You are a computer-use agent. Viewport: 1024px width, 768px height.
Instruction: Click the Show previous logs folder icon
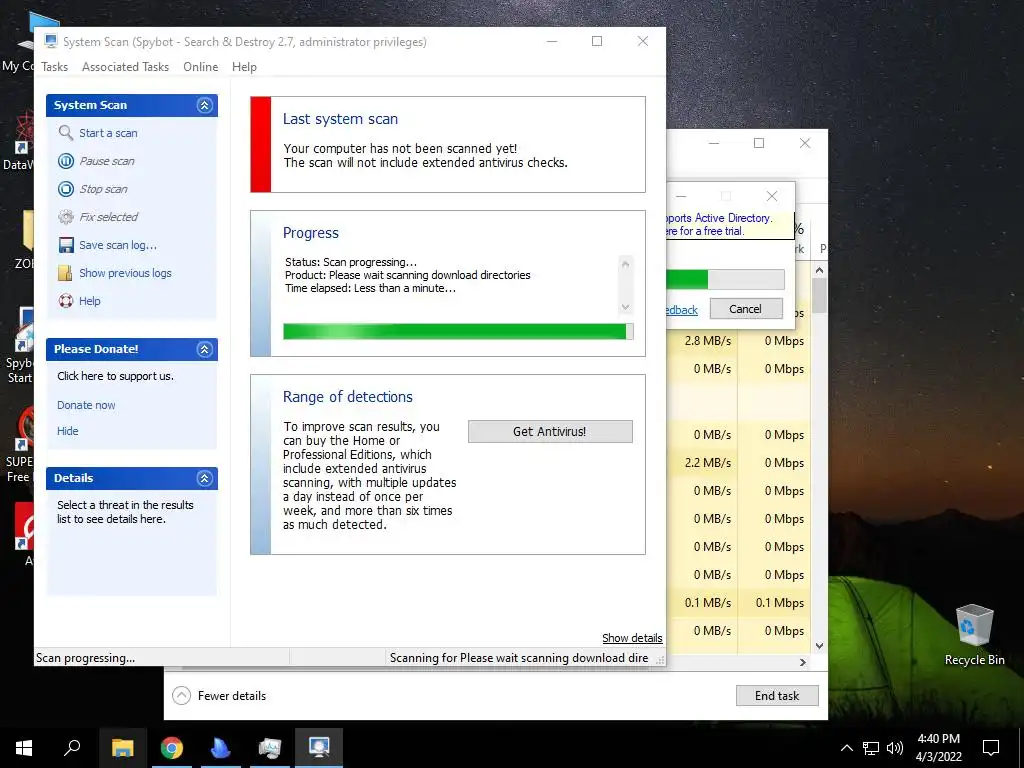click(66, 273)
